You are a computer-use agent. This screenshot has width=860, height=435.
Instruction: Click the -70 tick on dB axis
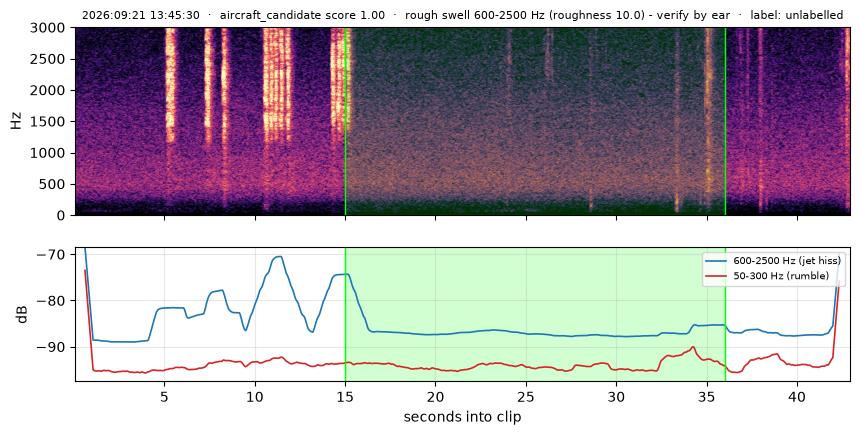pyautogui.click(x=50, y=255)
